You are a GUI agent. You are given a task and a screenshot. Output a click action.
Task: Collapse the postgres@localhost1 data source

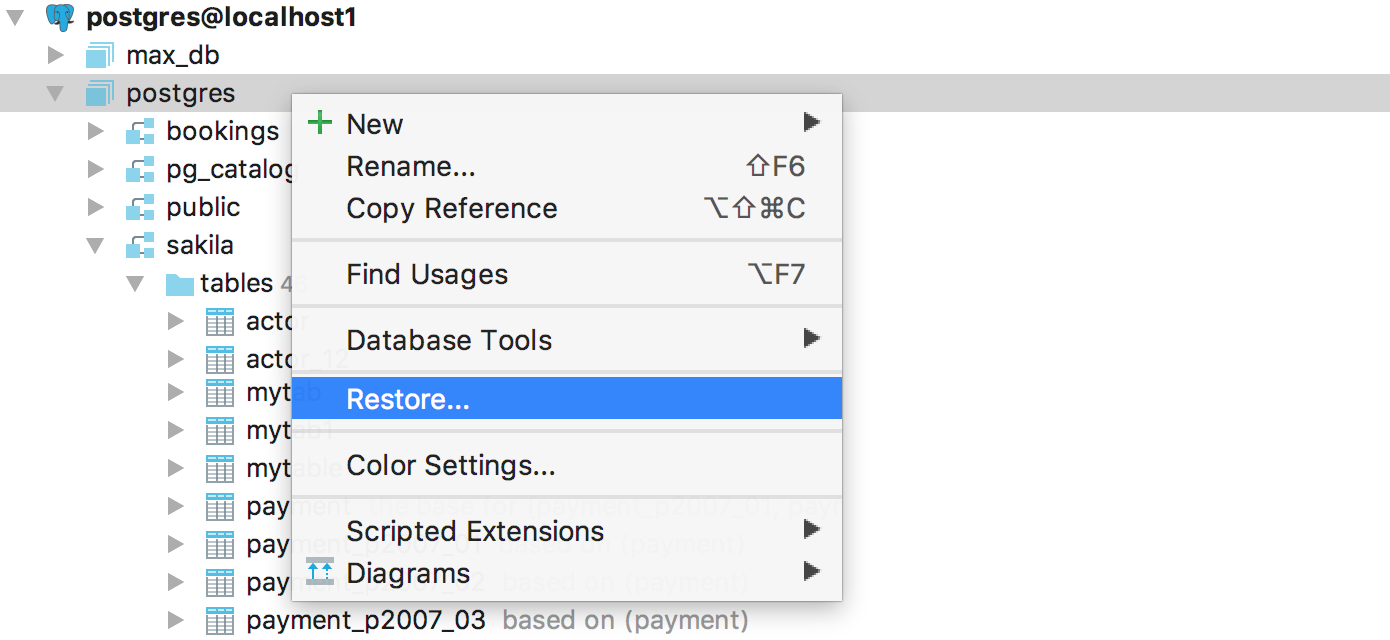pos(15,17)
